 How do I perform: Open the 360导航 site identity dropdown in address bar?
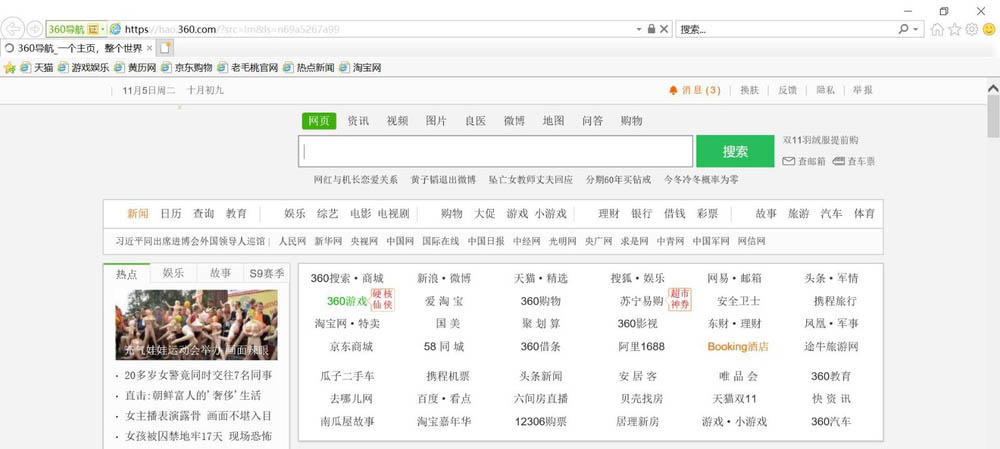tap(75, 29)
